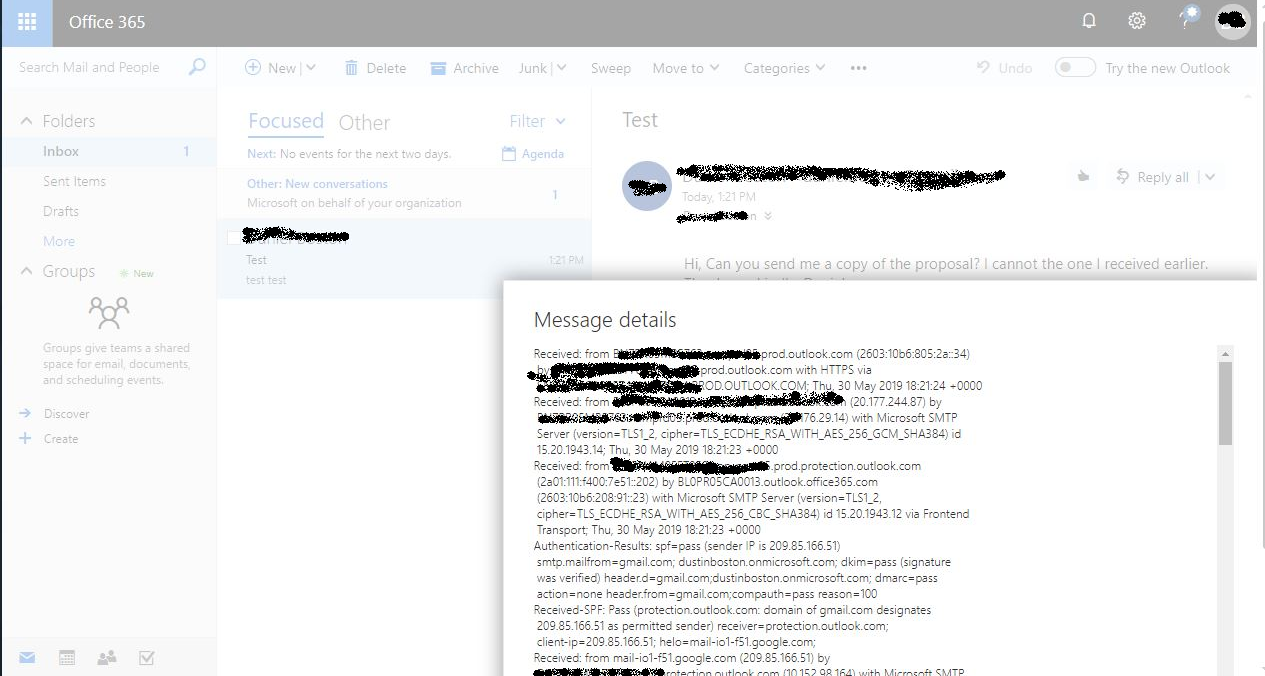Switch to the Other tab
Image resolution: width=1265 pixels, height=676 pixels.
[x=364, y=122]
